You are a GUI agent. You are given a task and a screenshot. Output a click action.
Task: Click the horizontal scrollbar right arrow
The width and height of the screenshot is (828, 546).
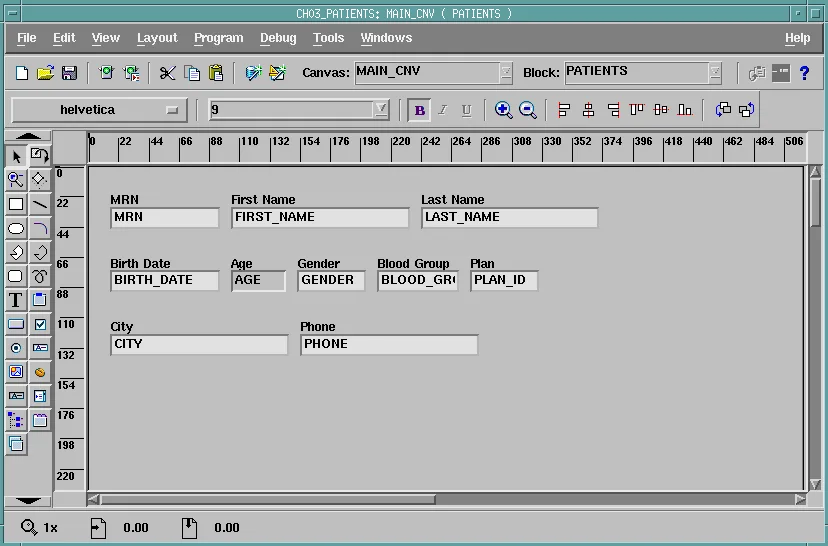(801, 499)
